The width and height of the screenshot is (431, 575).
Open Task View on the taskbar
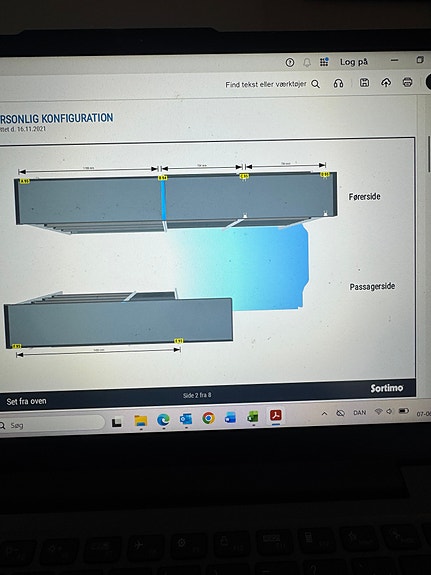click(117, 422)
